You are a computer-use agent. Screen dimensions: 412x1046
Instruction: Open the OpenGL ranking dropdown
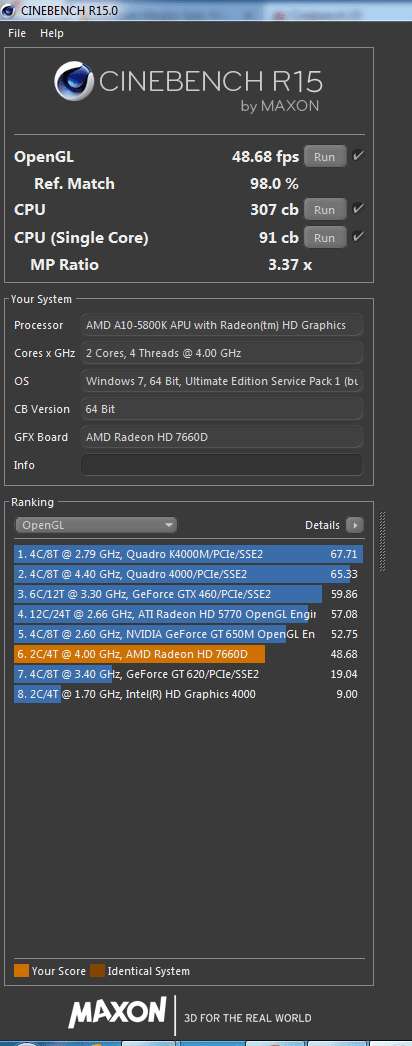pyautogui.click(x=95, y=525)
